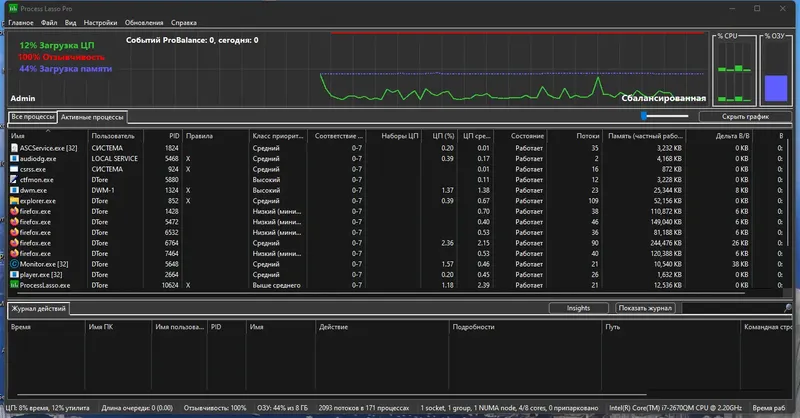Image resolution: width=800 pixels, height=418 pixels.
Task: Click the Скрыть график button
Action: pos(745,116)
